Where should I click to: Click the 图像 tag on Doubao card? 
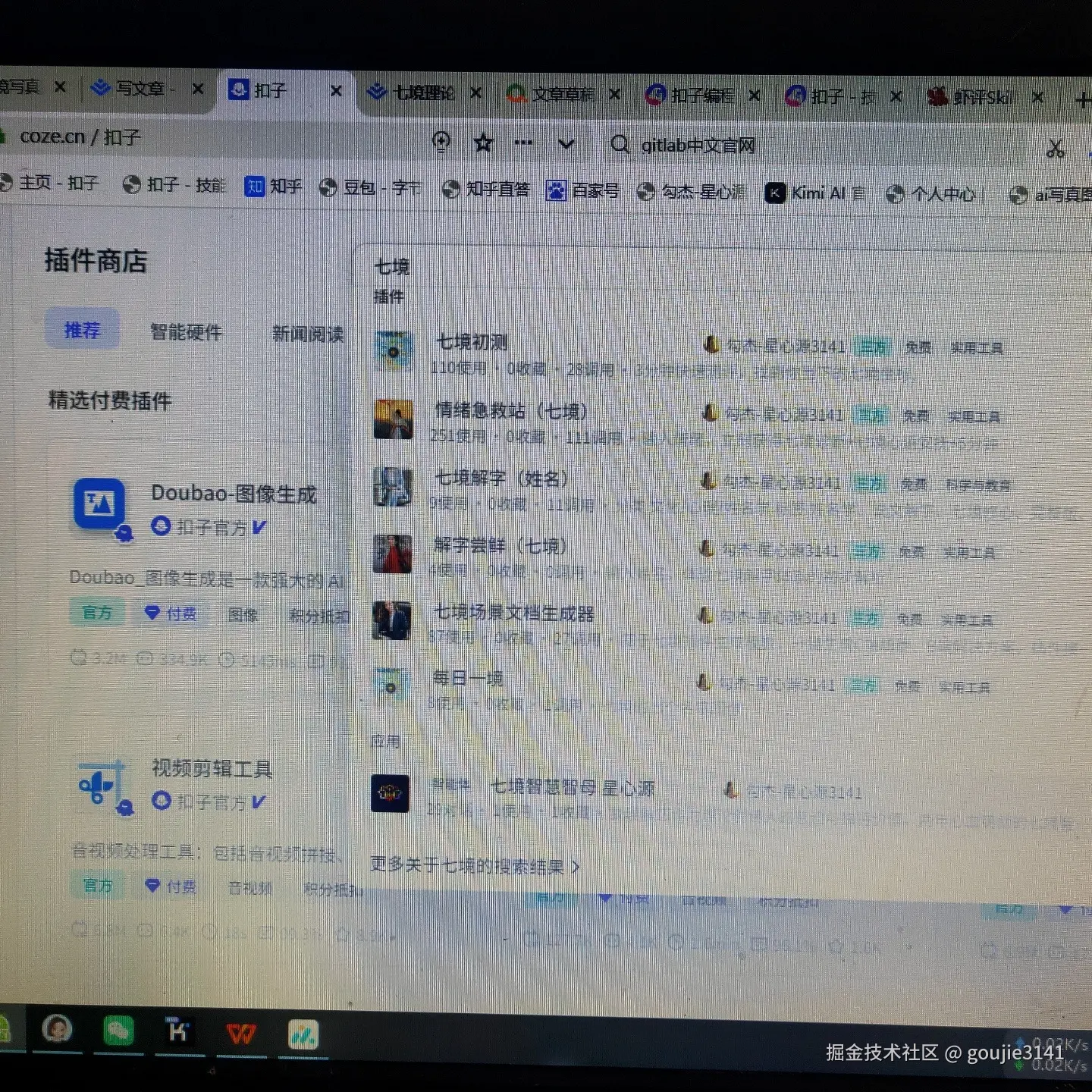(x=243, y=614)
